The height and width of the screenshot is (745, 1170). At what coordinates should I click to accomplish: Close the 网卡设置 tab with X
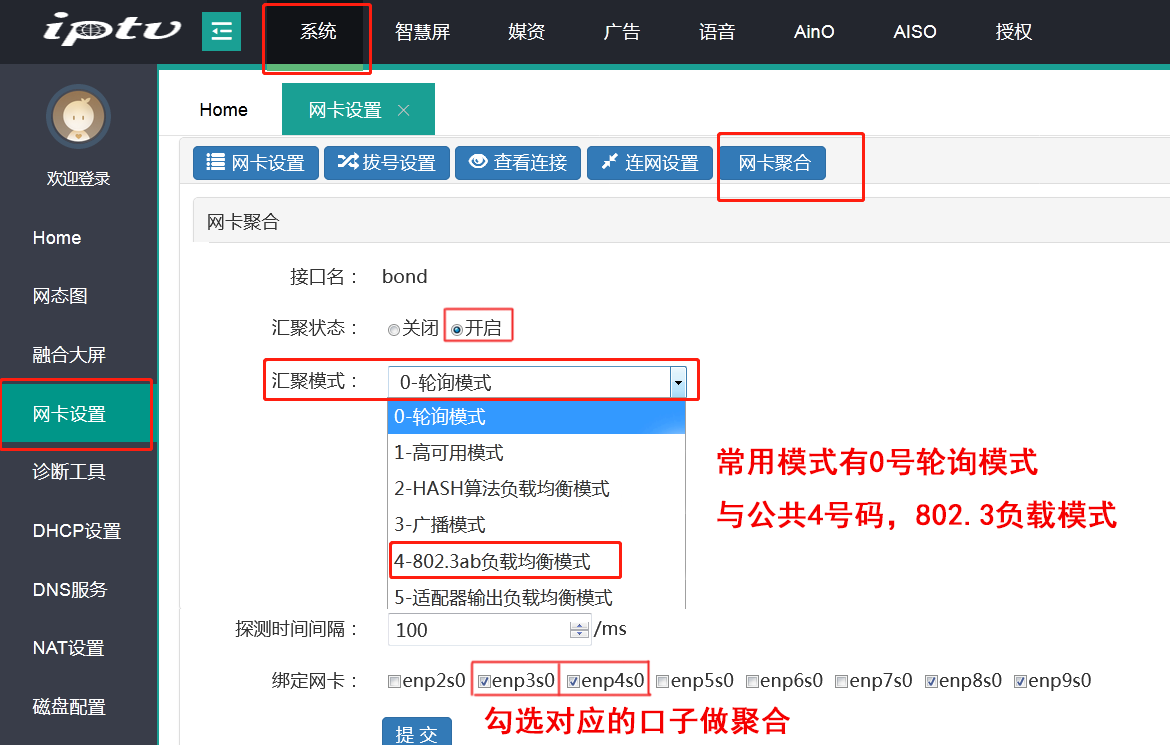[x=404, y=110]
